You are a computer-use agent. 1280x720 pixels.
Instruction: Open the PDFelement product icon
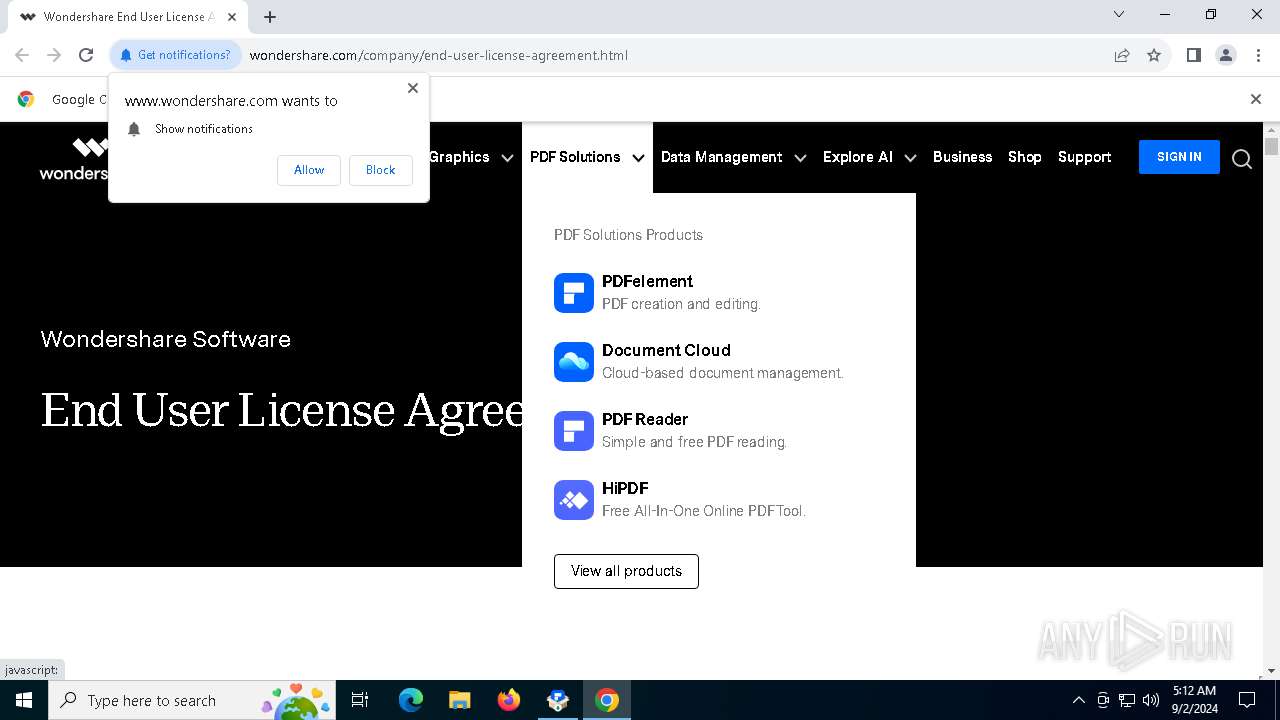[574, 293]
